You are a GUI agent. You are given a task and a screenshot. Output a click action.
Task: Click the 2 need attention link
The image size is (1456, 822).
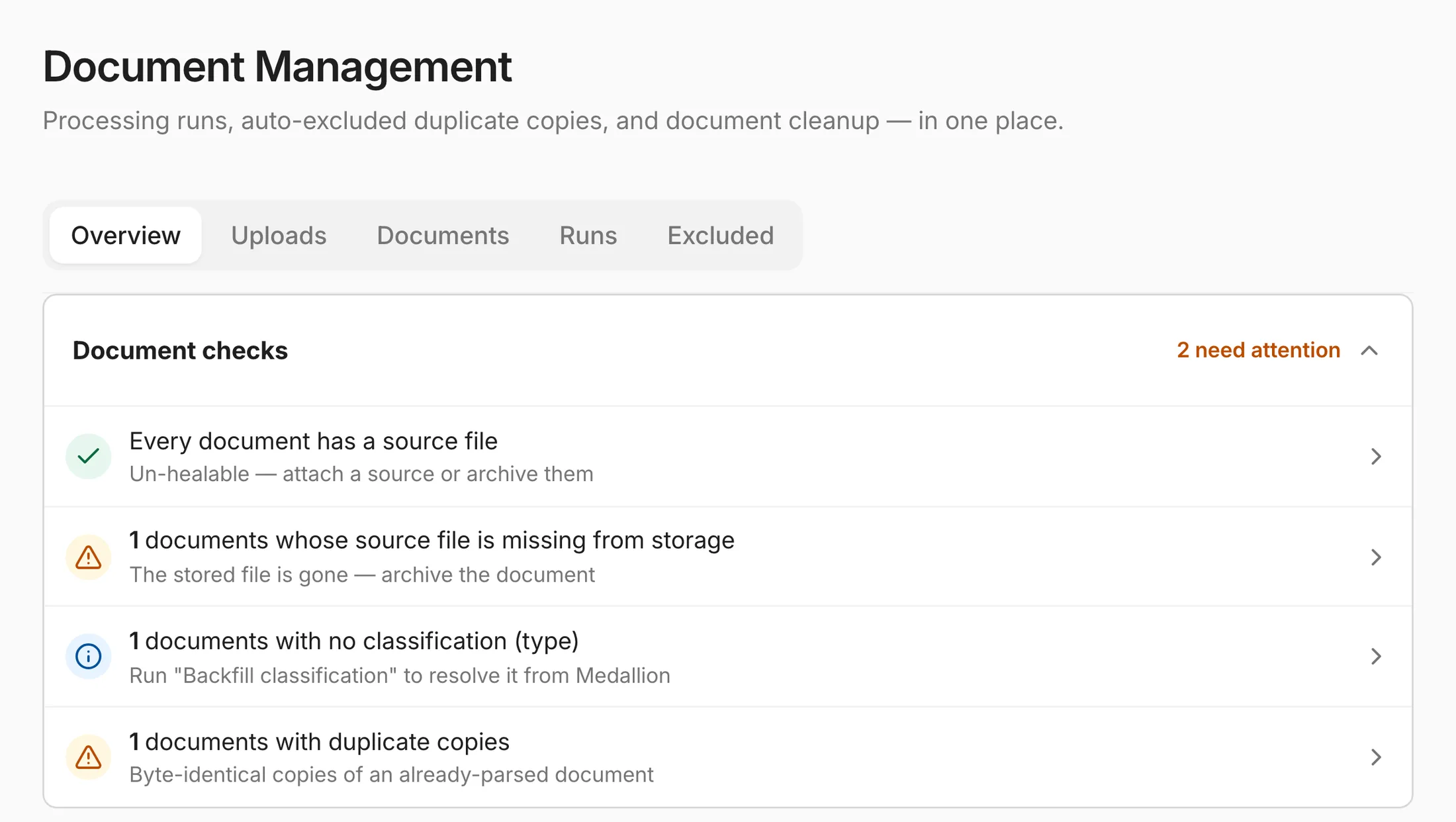1258,350
